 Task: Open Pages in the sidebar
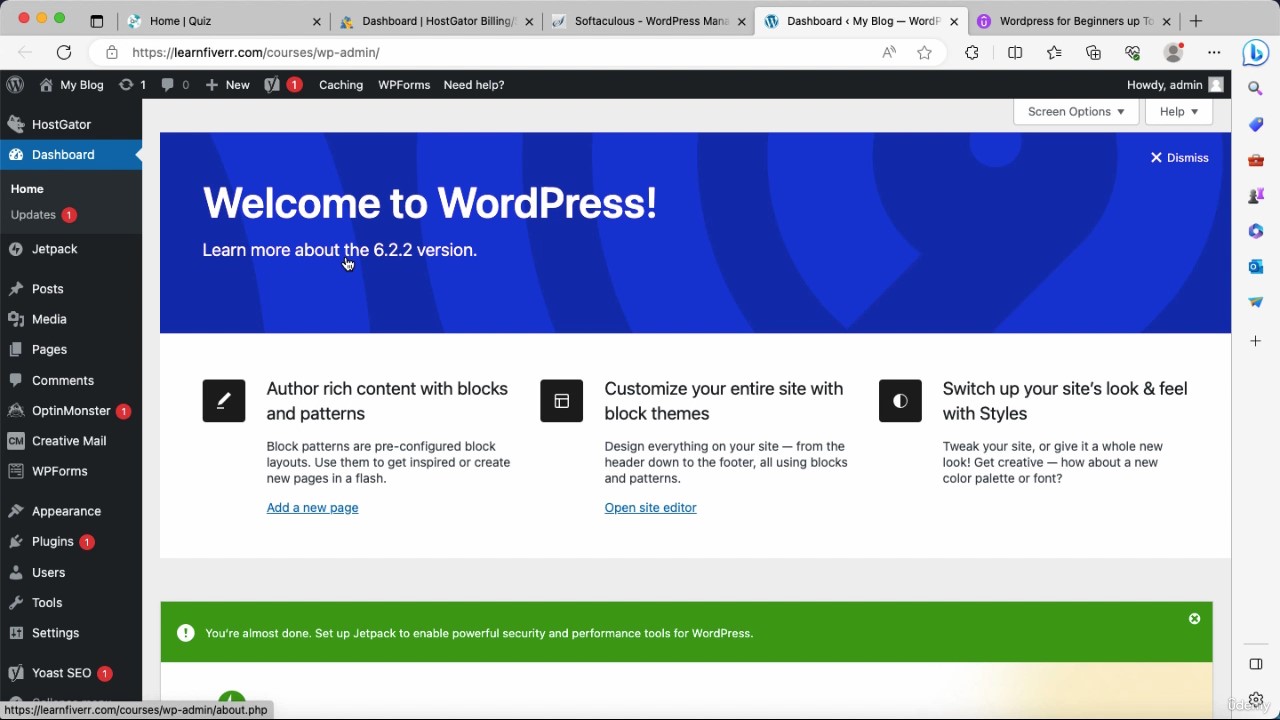[71, 350]
